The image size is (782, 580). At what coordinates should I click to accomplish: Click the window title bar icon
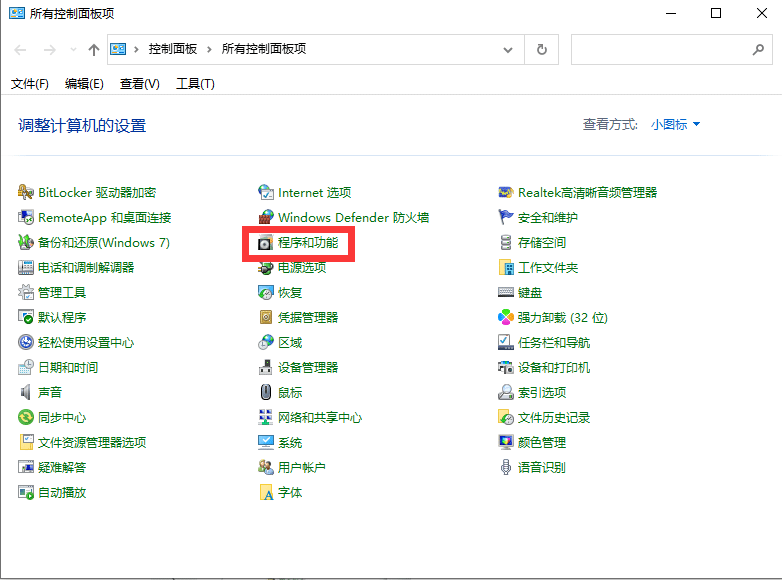pos(16,13)
